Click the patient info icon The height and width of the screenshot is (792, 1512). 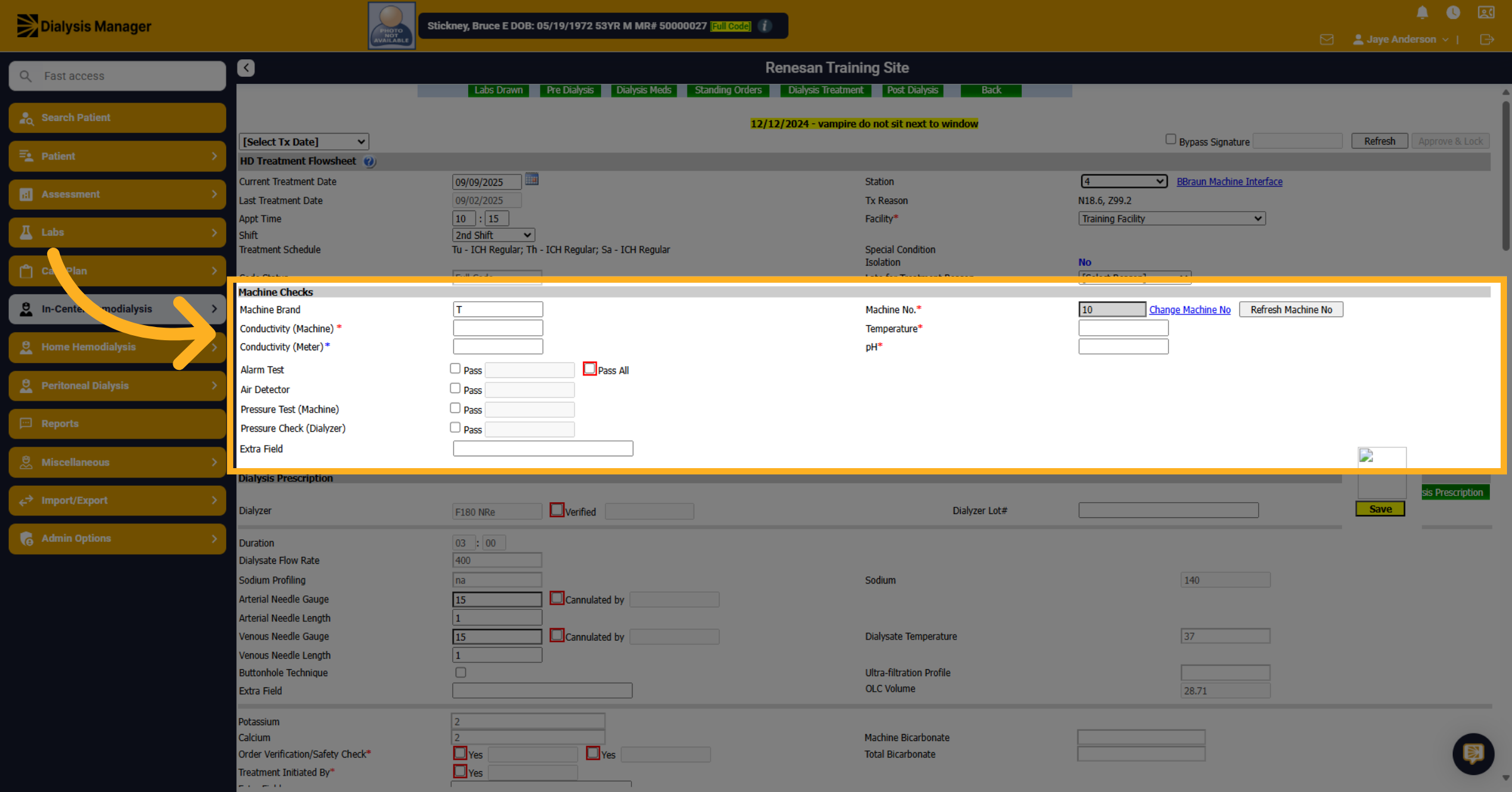tap(765, 26)
